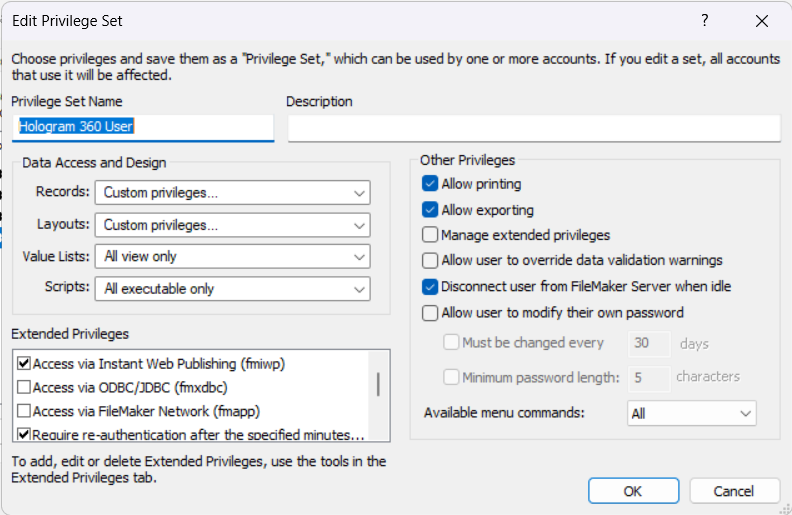Click the Extended Privileges list scrollbar
This screenshot has width=792, height=515.
point(377,385)
